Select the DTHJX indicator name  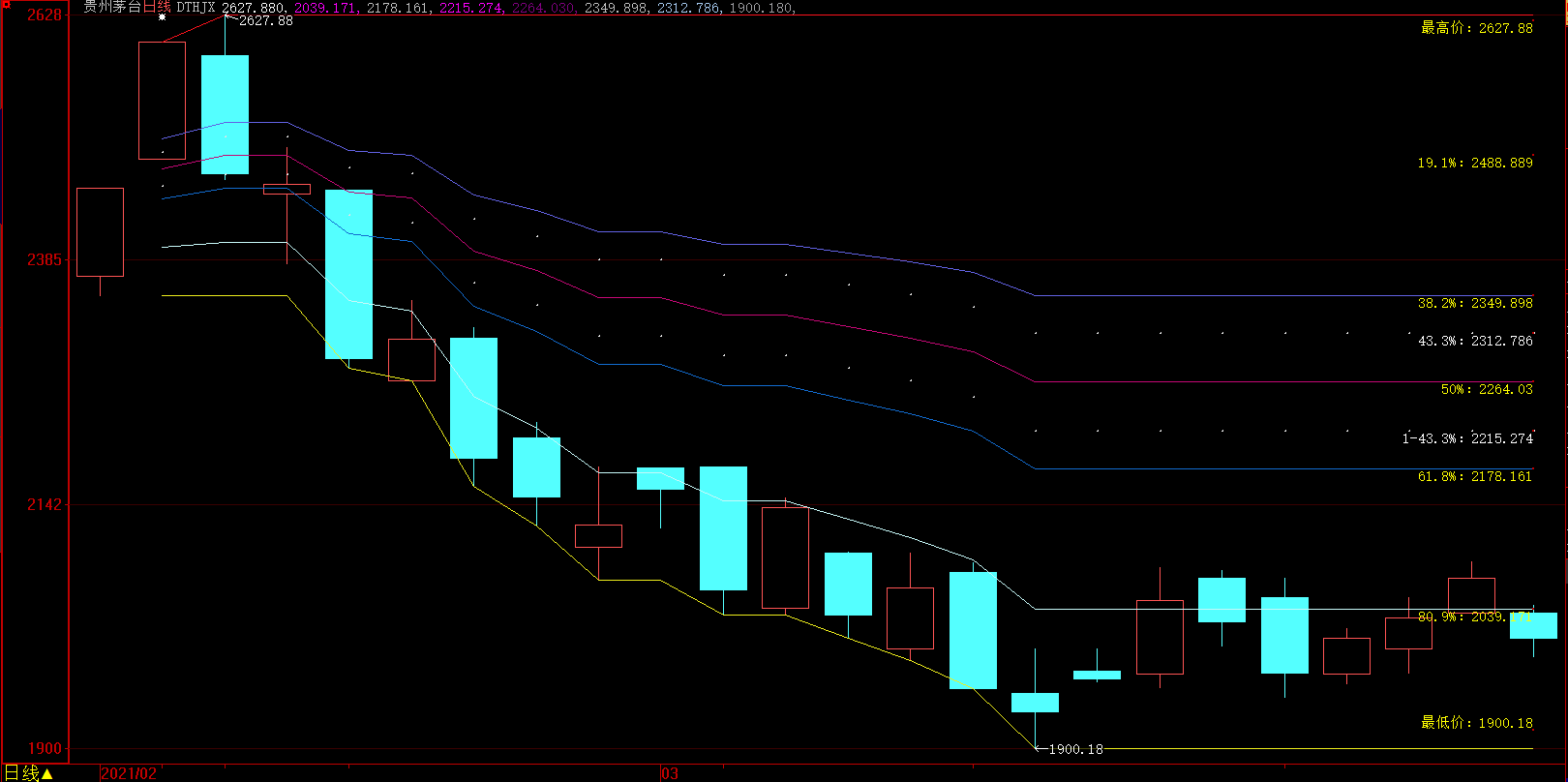tap(196, 8)
